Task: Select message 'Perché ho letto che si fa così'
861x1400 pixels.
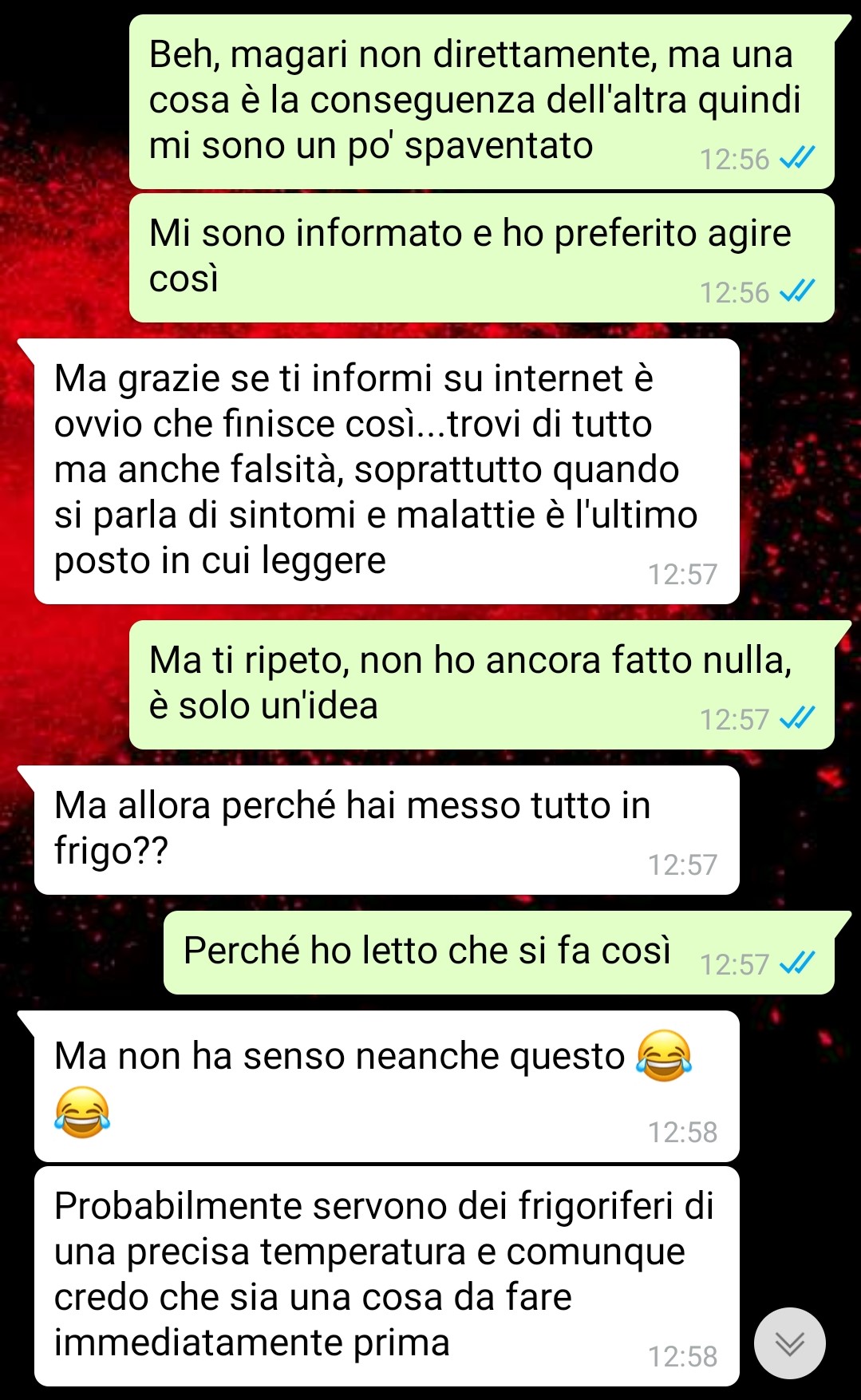Action: click(x=499, y=952)
